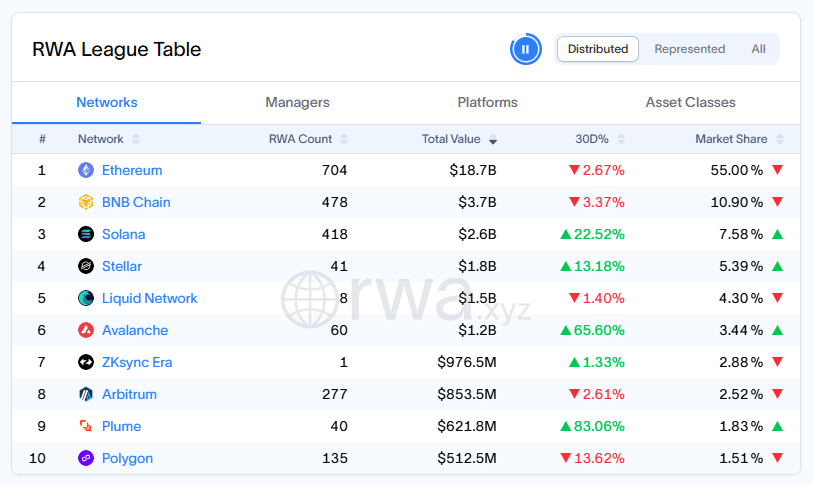Screen dimensions: 813x485
Task: Open the ZKsync Era network link
Action: pos(137,362)
